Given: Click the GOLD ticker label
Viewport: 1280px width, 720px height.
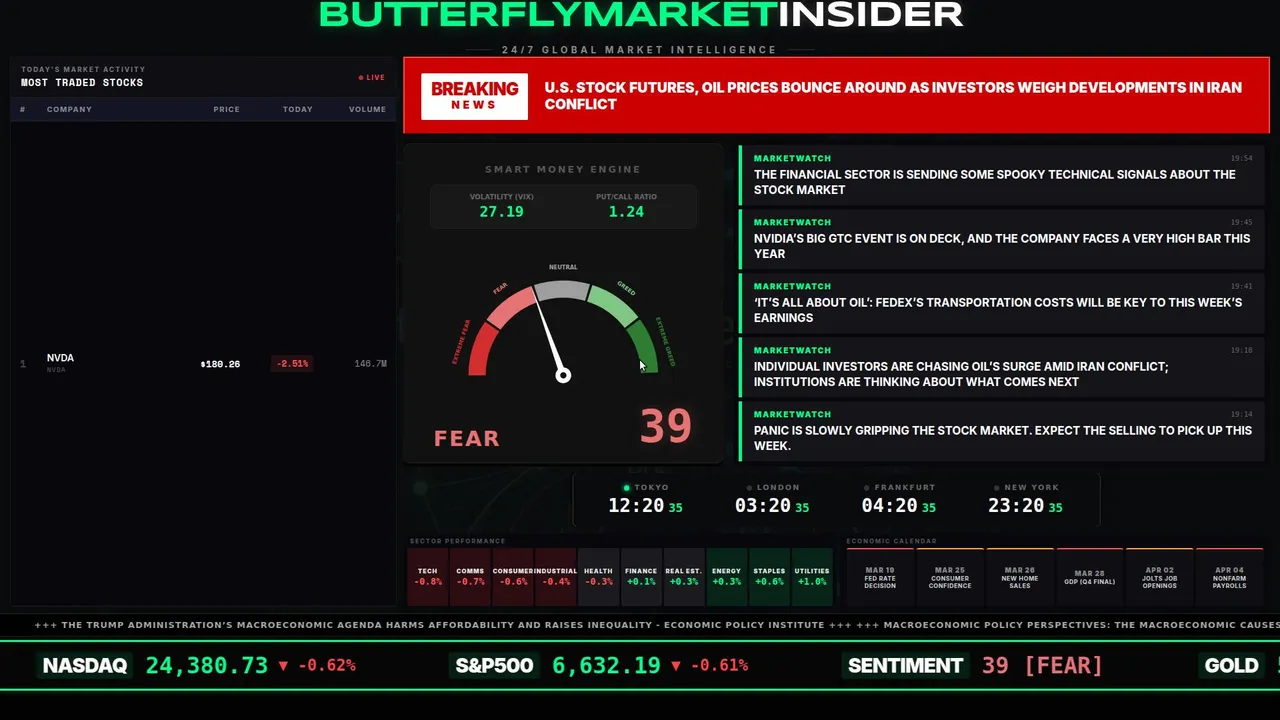Looking at the screenshot, I should click(x=1231, y=666).
